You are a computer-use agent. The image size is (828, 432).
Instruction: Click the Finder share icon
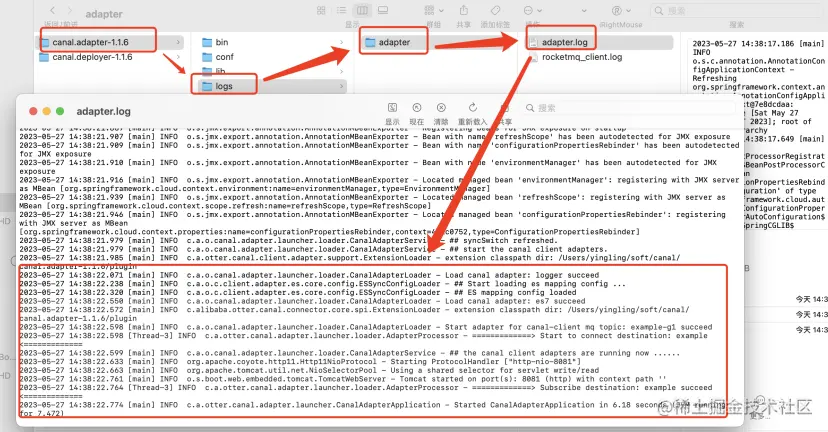point(464,11)
